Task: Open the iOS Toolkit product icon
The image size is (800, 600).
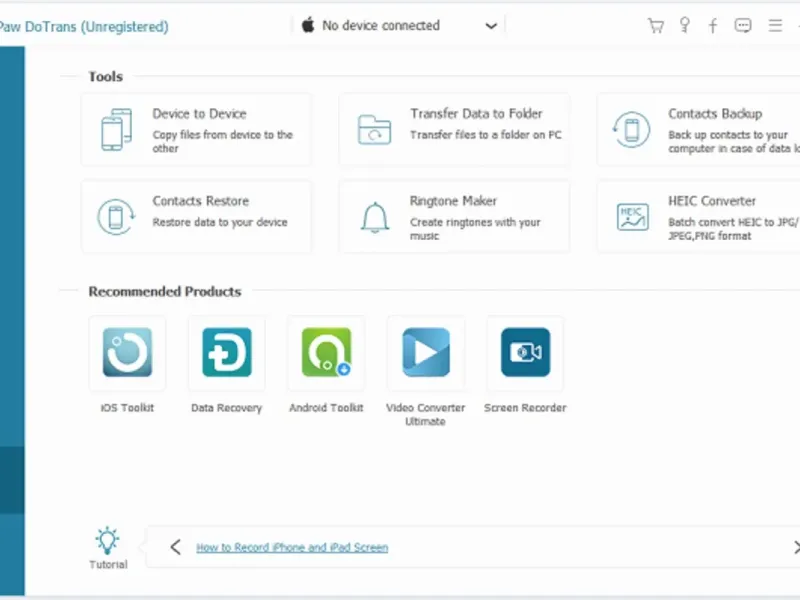Action: (127, 352)
